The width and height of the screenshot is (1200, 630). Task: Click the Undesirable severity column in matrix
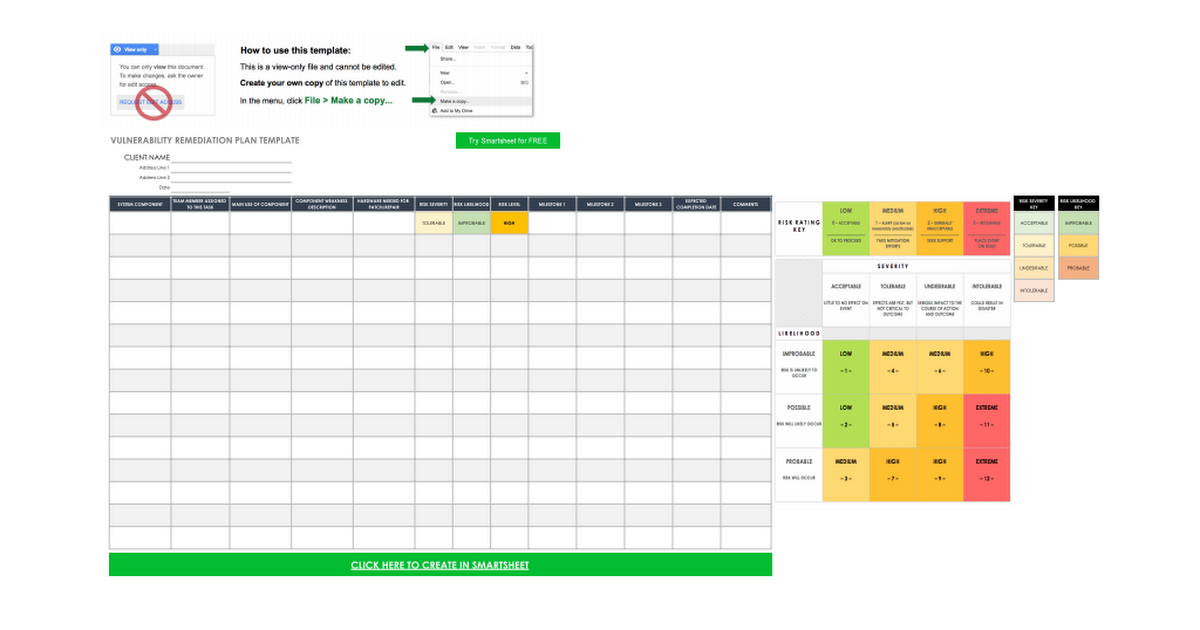[x=940, y=298]
